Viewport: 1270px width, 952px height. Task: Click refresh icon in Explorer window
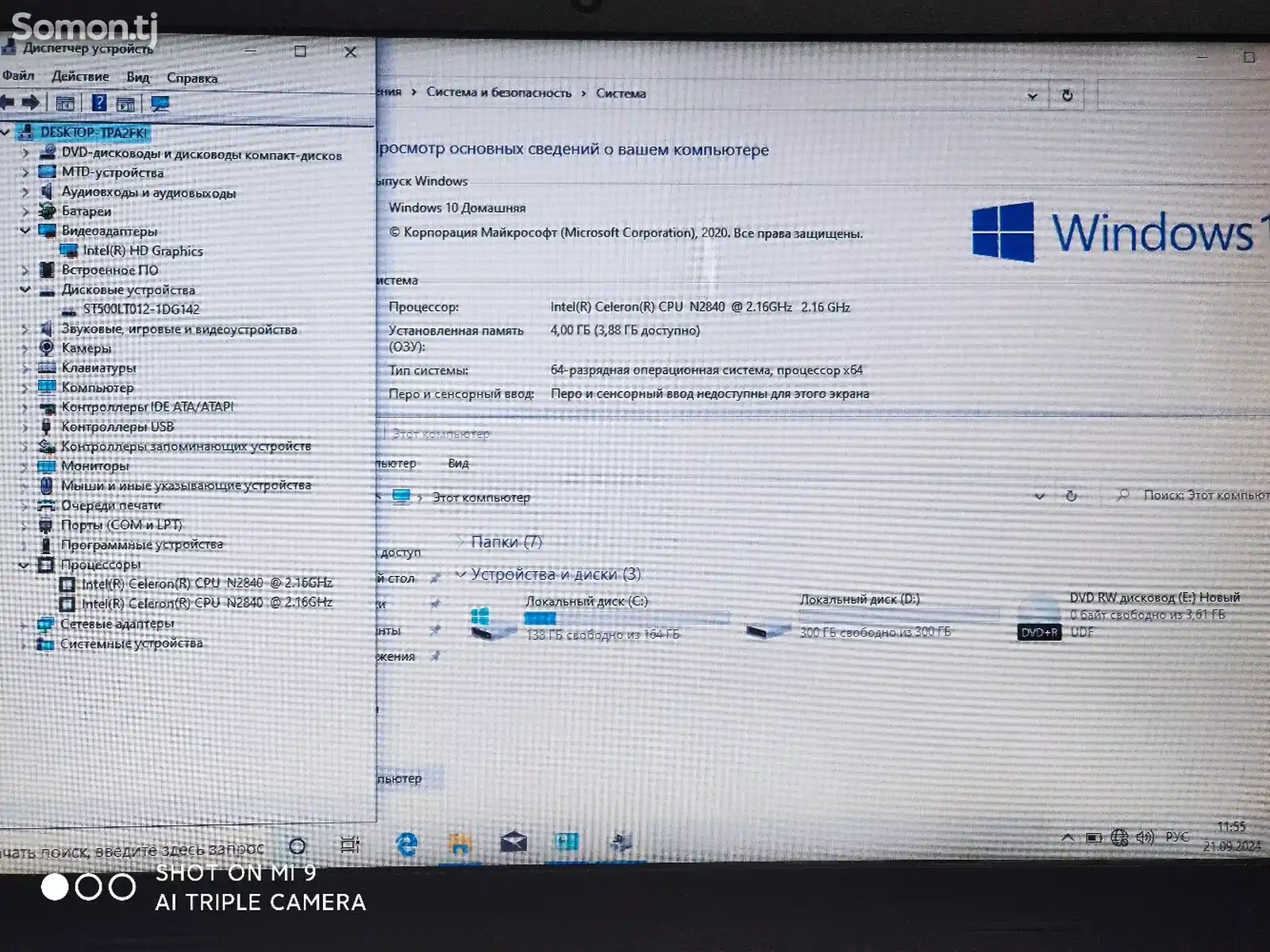(1071, 495)
